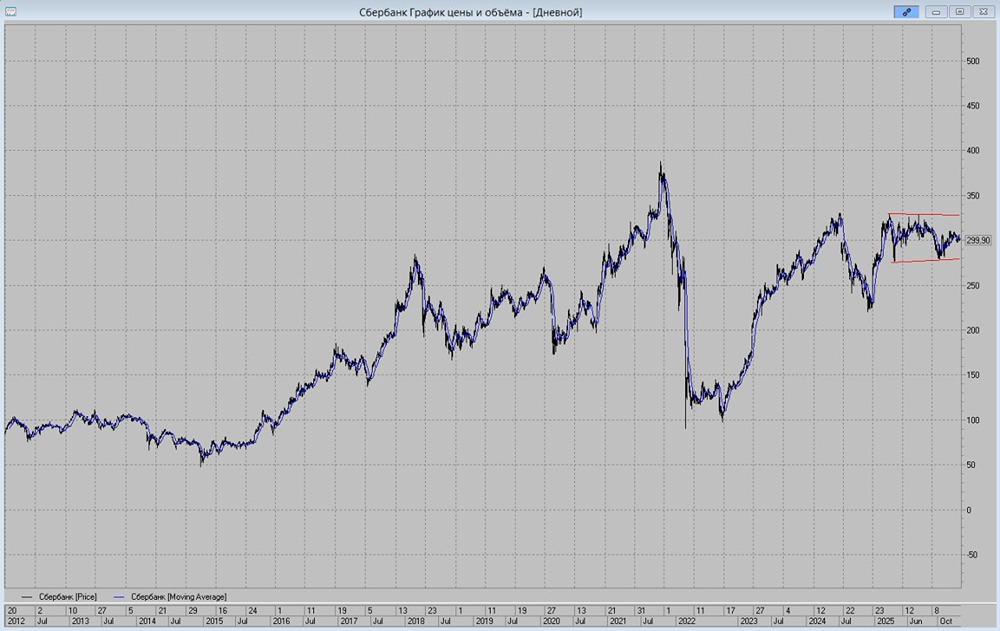
Task: Minimize the Сбербанк chart window
Action: [x=936, y=12]
